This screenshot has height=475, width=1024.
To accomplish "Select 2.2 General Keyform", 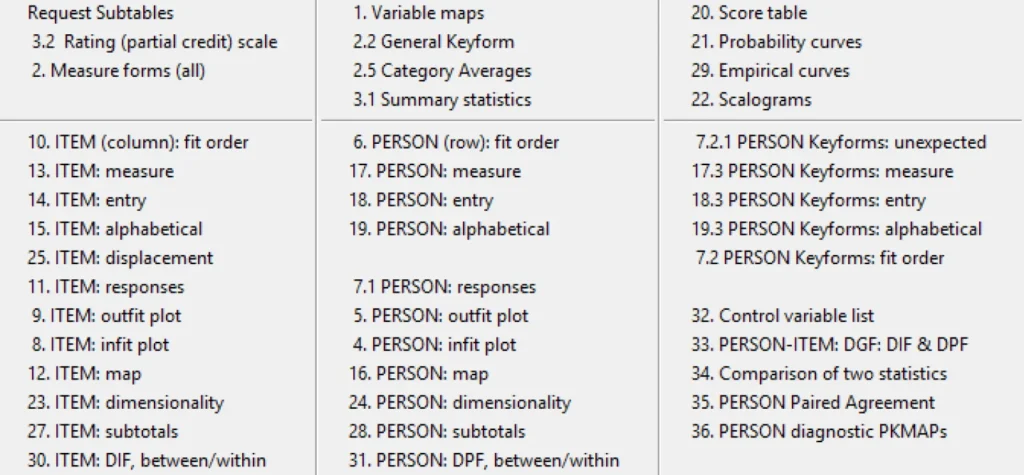I will coord(433,43).
